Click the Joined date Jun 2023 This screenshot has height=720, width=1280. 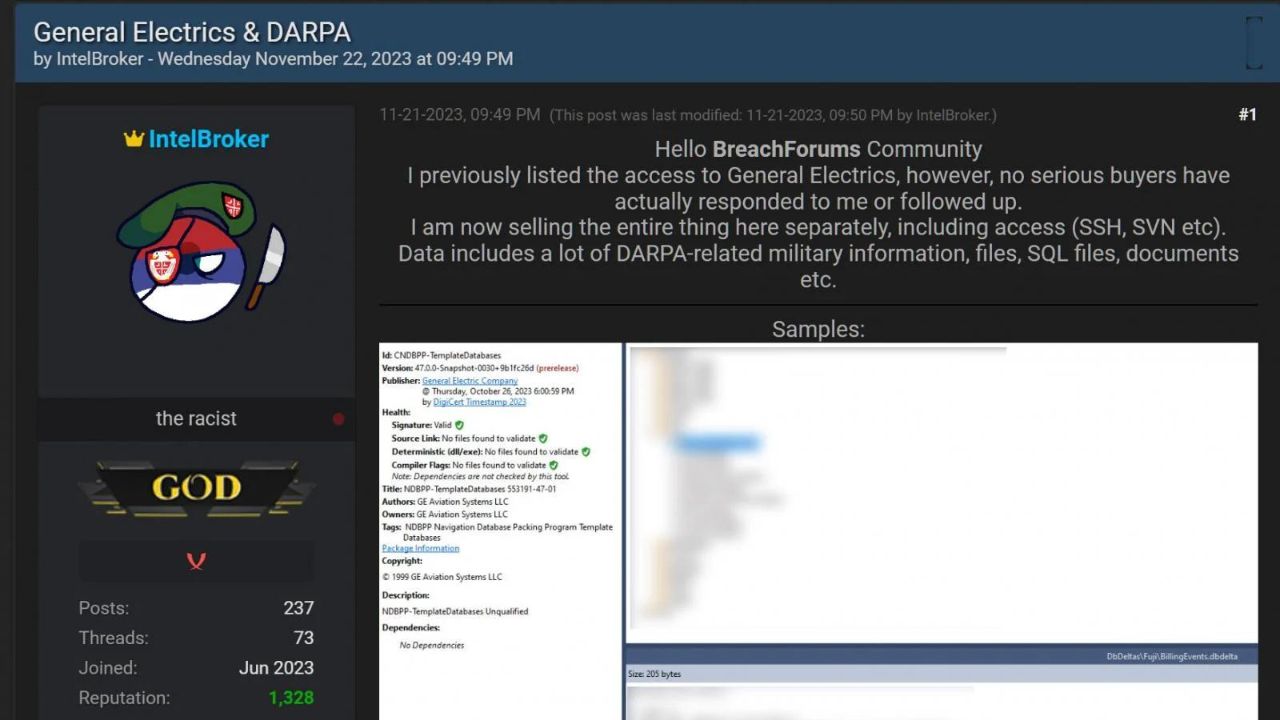pos(276,668)
